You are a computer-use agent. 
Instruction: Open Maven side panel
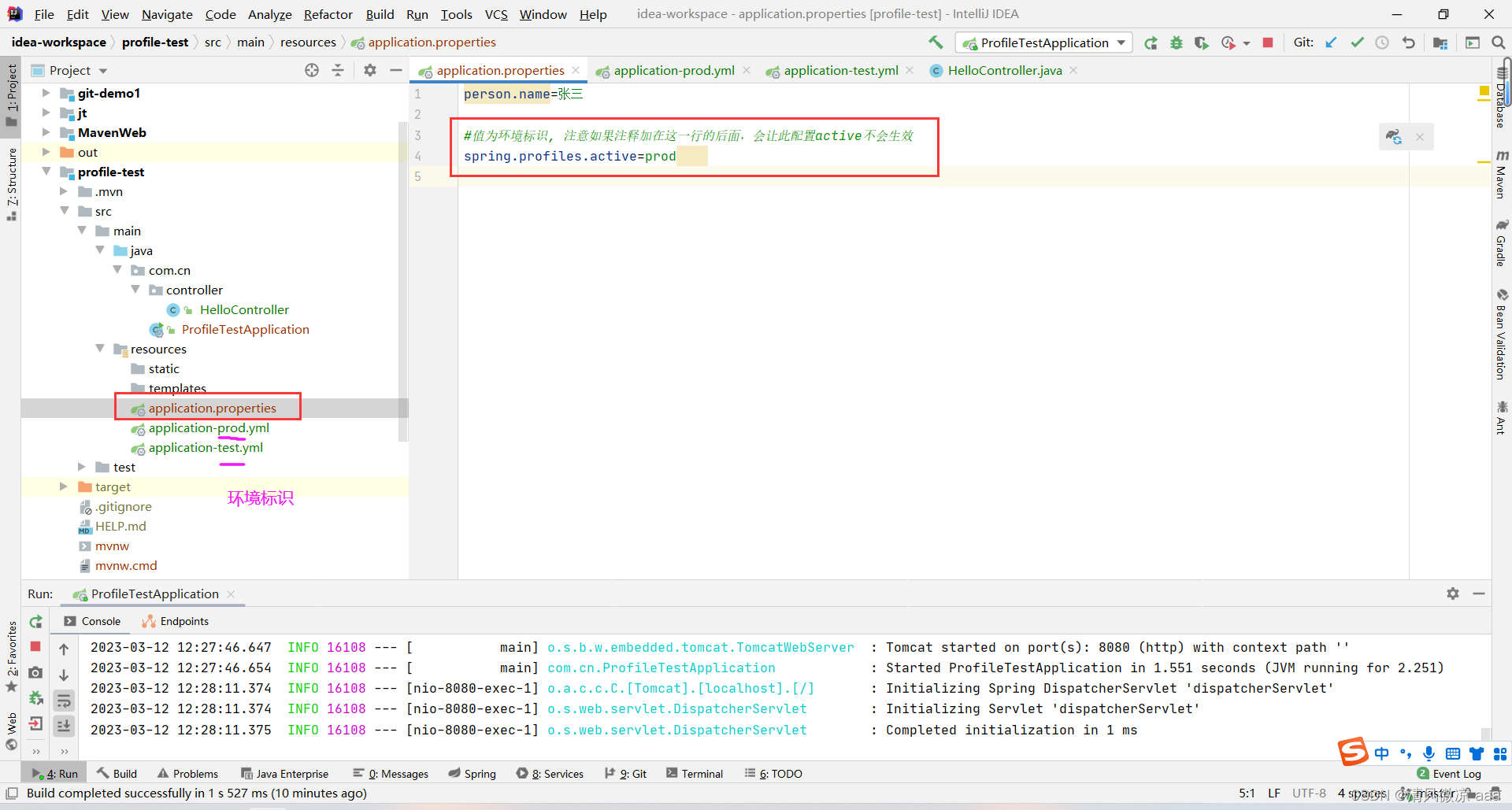pos(1502,175)
